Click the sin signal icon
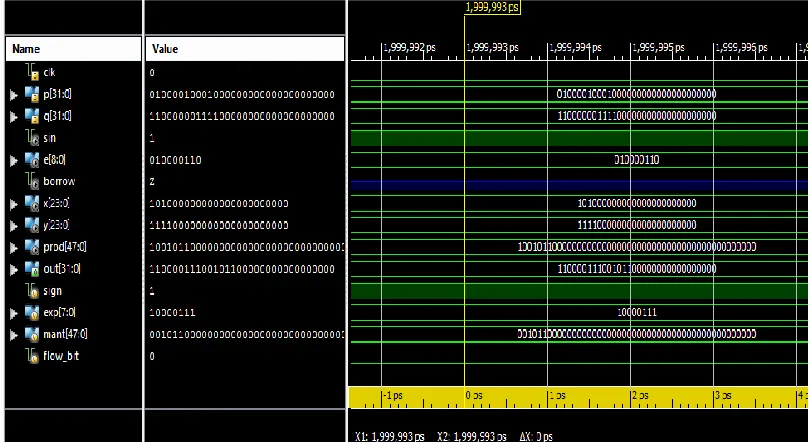 click(x=32, y=138)
